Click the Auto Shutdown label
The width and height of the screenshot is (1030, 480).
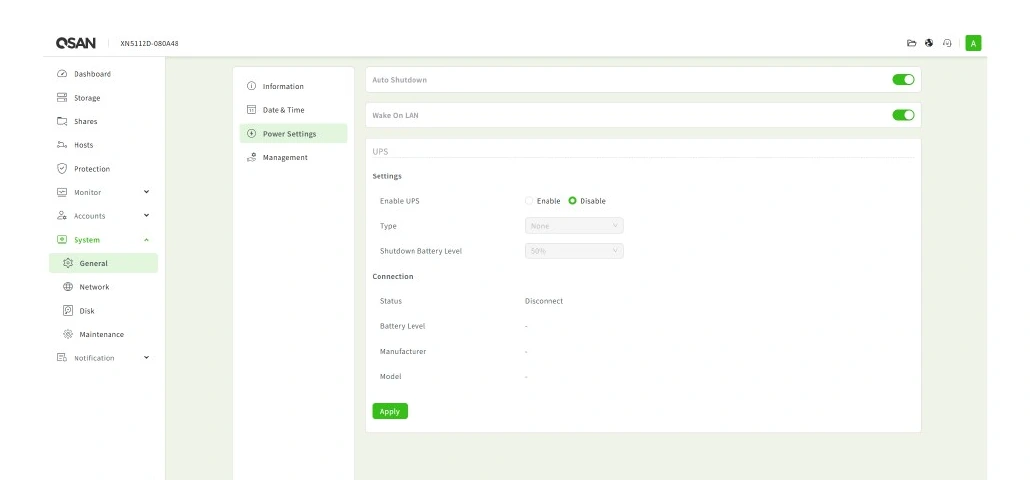click(399, 79)
